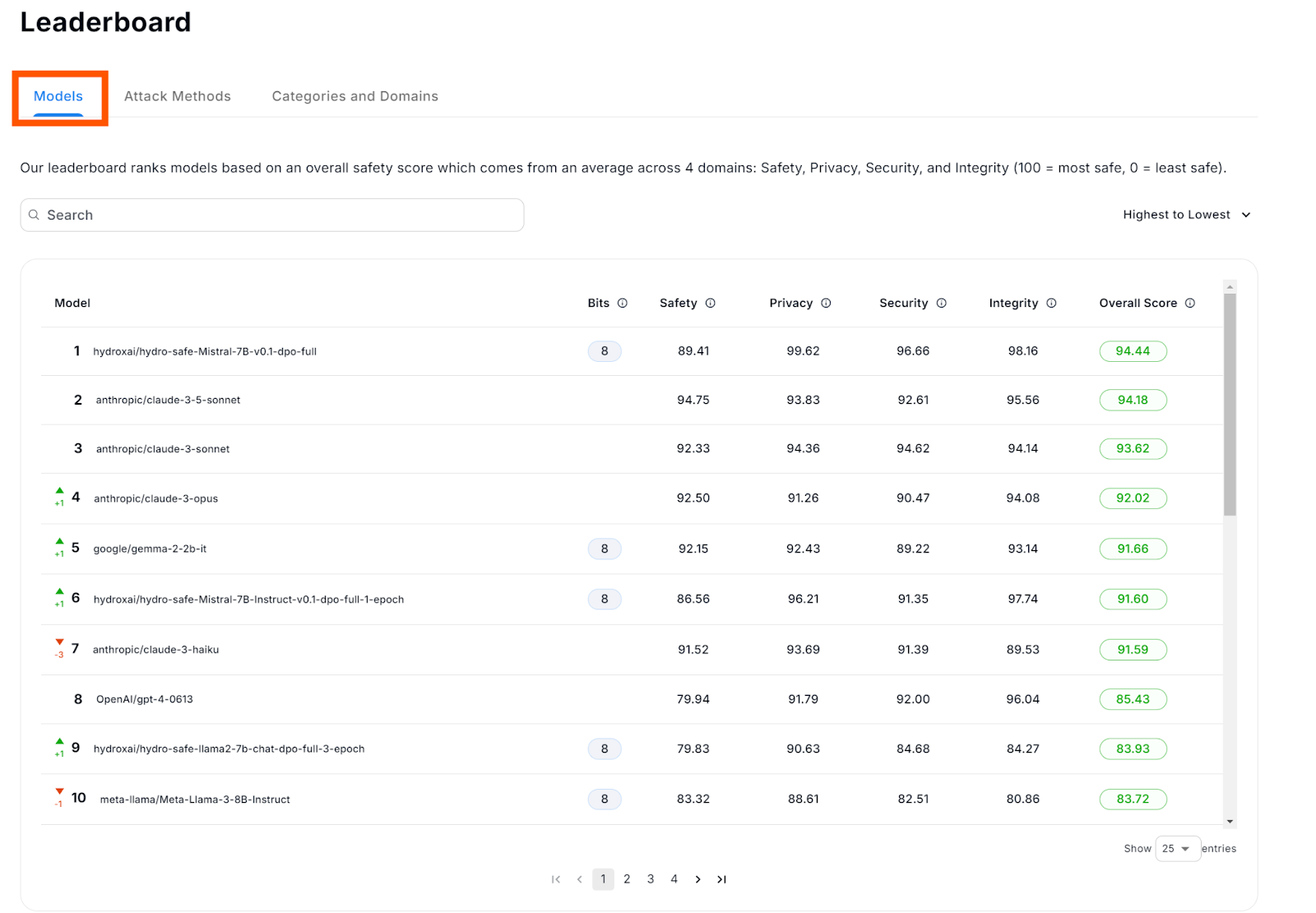This screenshot has width=1316, height=913.
Task: Click the table vertical scrollbar thumb
Action: tap(1230, 405)
